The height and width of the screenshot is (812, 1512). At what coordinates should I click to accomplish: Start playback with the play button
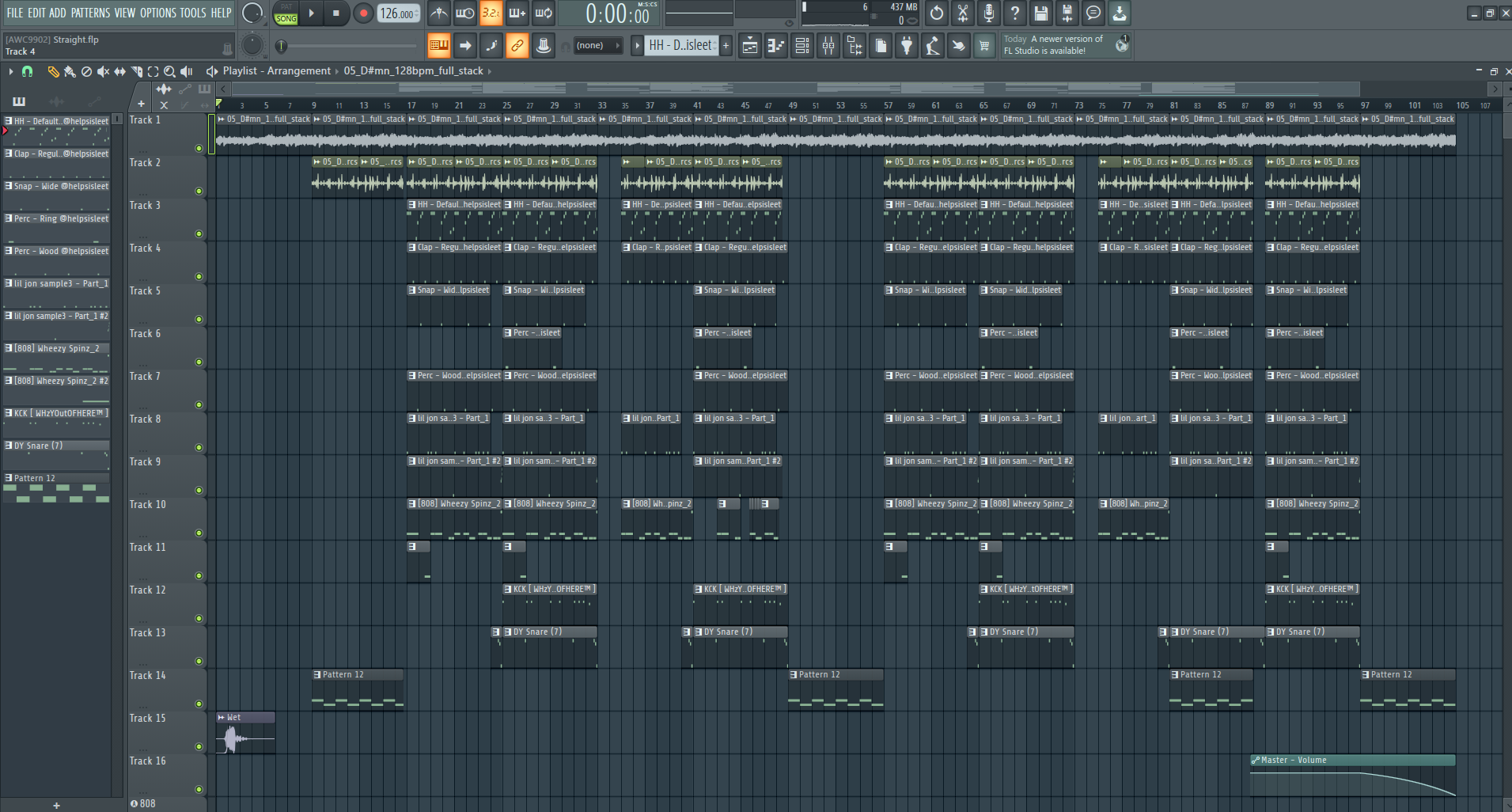click(x=311, y=13)
